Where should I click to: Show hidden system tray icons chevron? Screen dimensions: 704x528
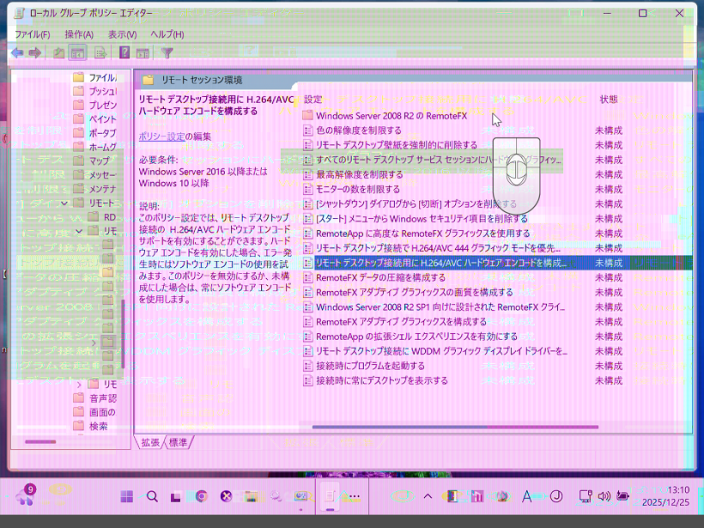(x=428, y=496)
